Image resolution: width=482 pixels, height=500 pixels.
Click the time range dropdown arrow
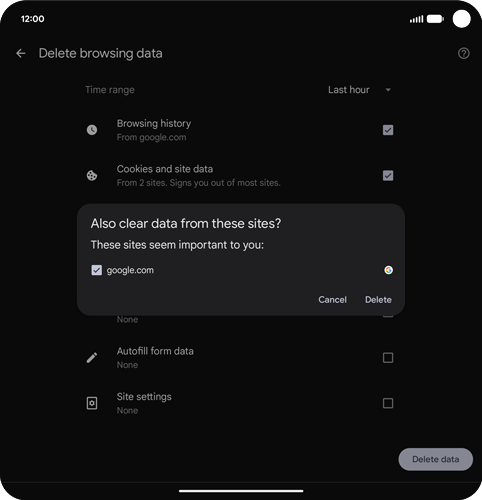388,90
